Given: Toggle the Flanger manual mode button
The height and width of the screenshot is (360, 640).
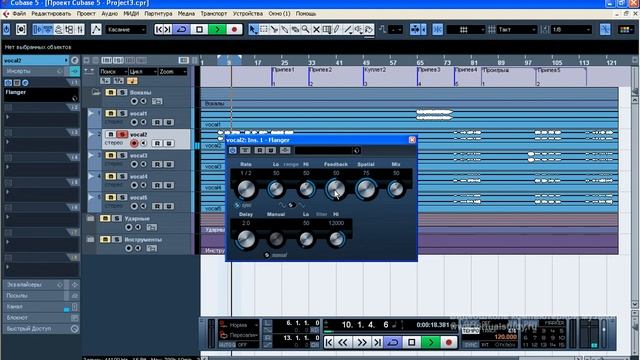Looking at the screenshot, I should coord(267,255).
